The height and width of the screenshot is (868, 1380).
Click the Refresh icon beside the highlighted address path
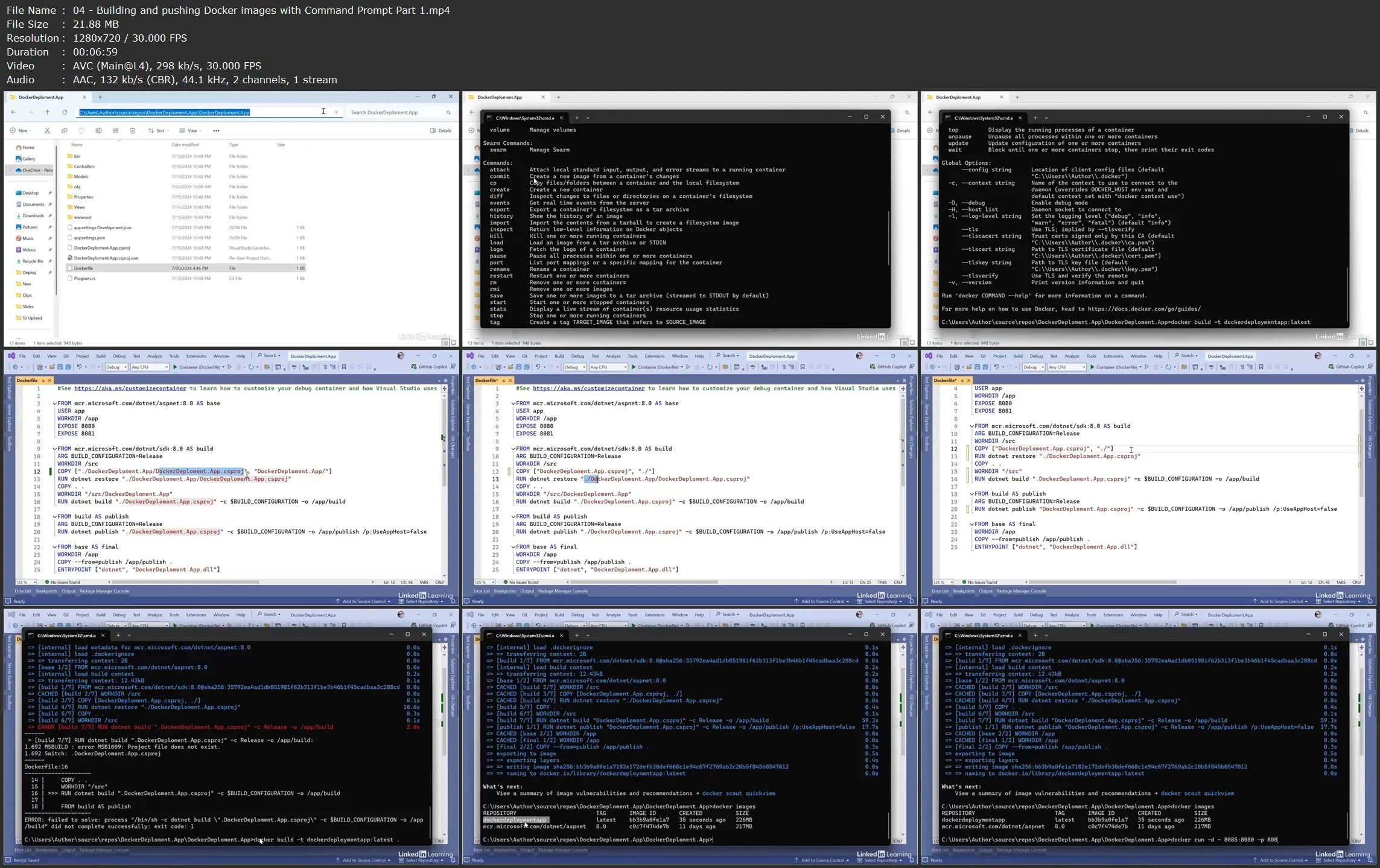click(65, 112)
